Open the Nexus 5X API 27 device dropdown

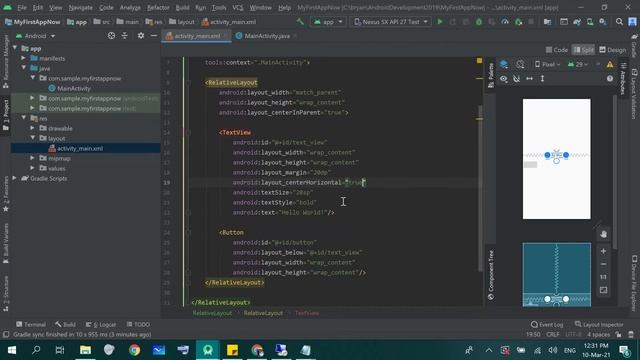coord(391,22)
